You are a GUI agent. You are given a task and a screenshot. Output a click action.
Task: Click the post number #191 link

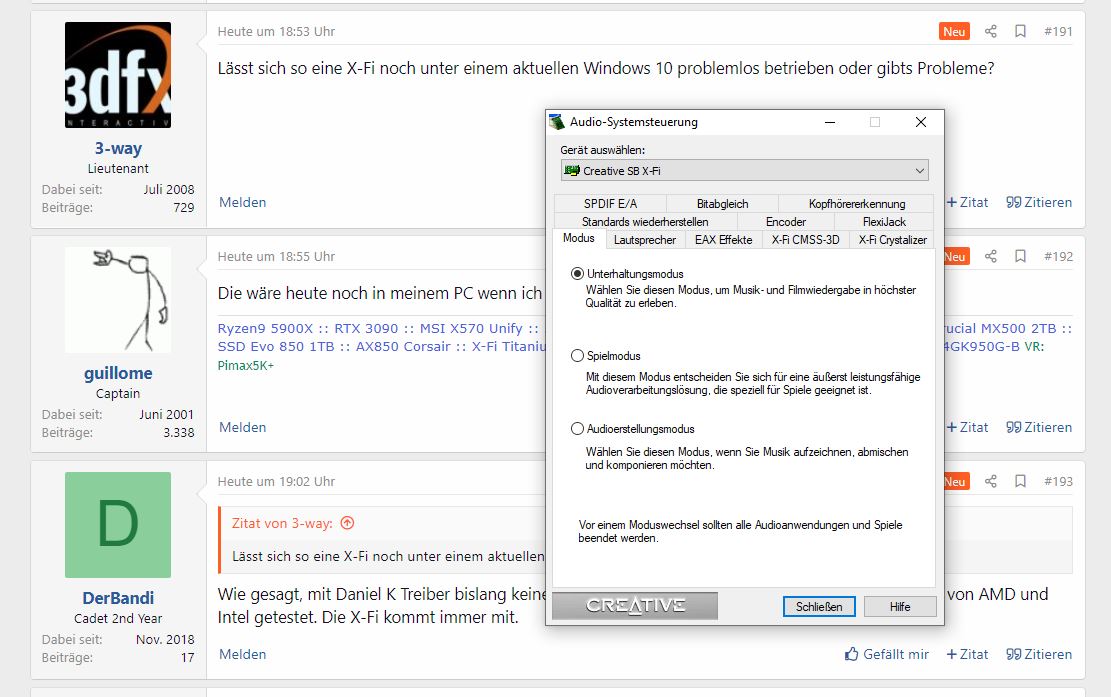(1058, 31)
